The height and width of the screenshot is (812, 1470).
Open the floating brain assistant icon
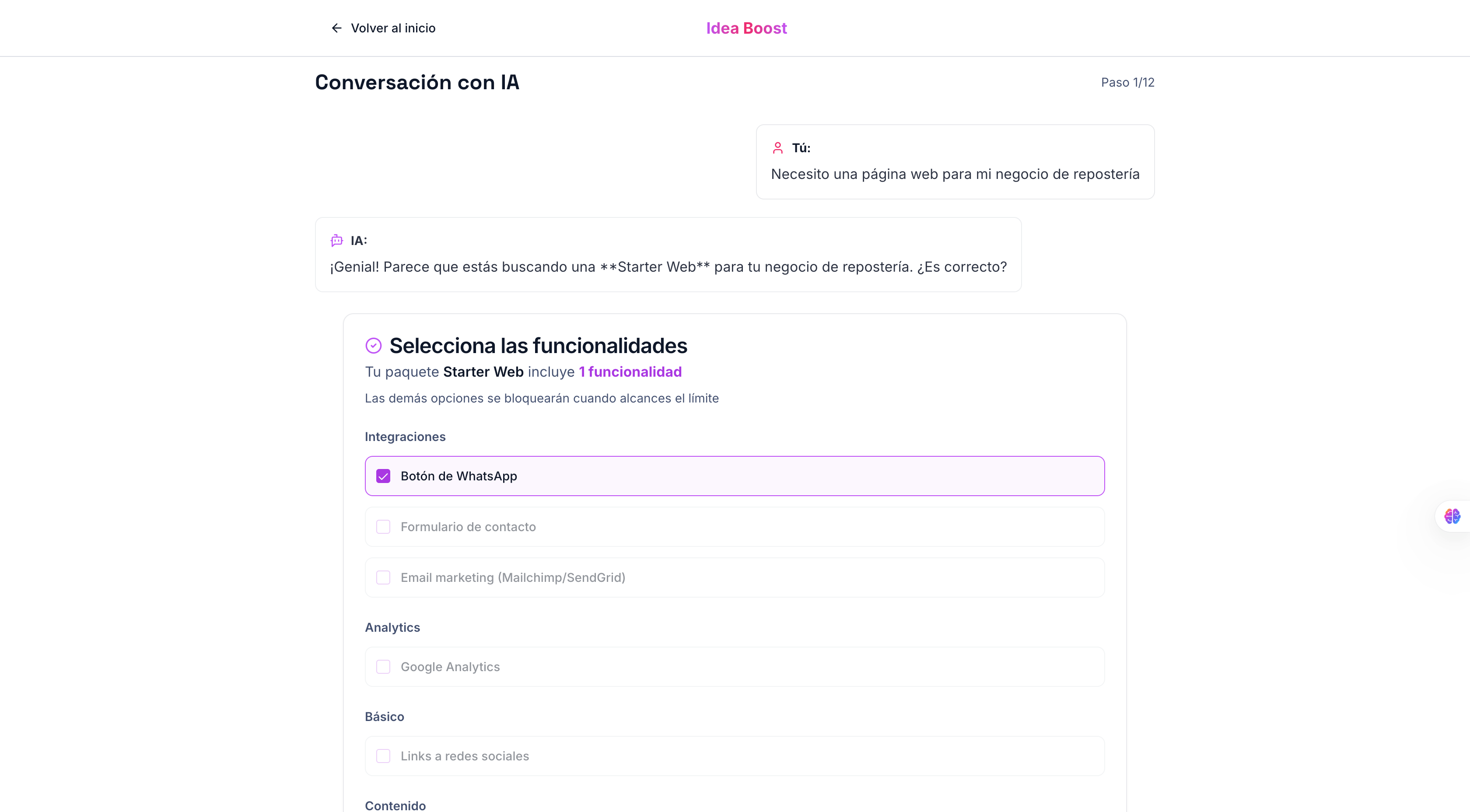pos(1452,516)
